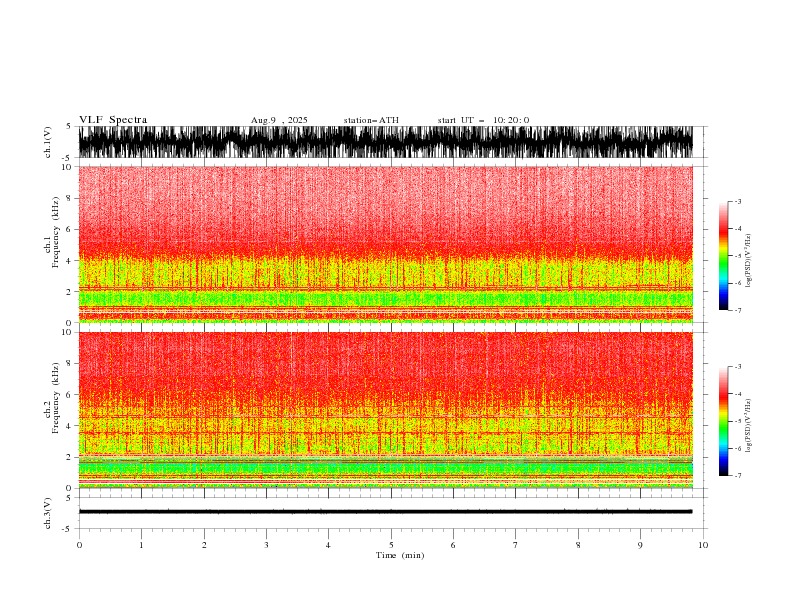
Task: Click the blue-green 1-2 kHz band in ch.2 spectrogram
Action: coord(385,468)
